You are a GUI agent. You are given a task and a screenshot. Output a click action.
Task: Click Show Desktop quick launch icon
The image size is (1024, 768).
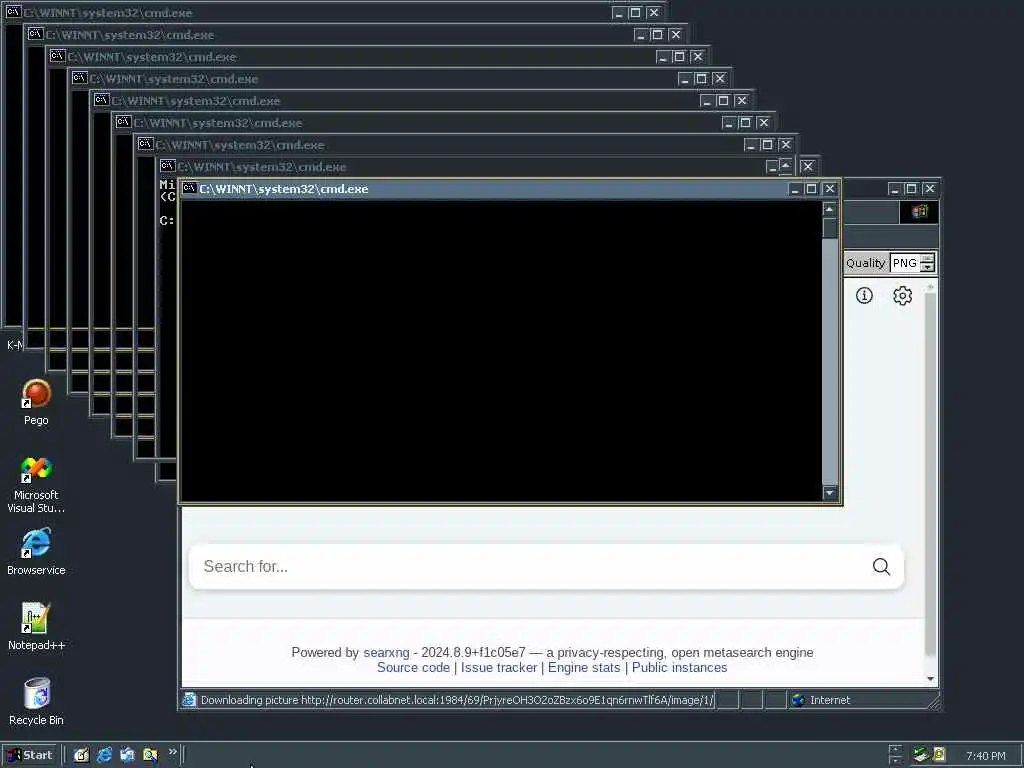pos(81,755)
